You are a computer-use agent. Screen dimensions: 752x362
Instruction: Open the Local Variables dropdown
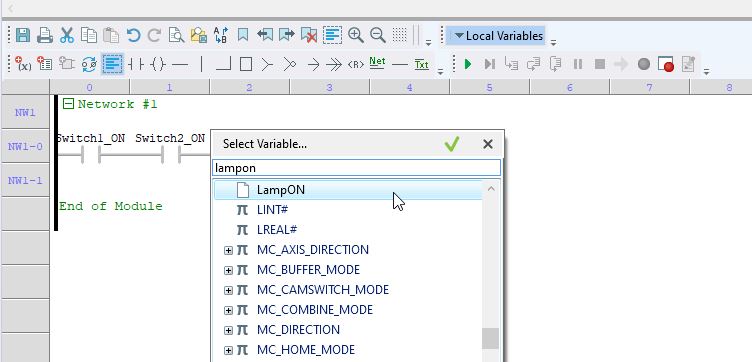498,36
